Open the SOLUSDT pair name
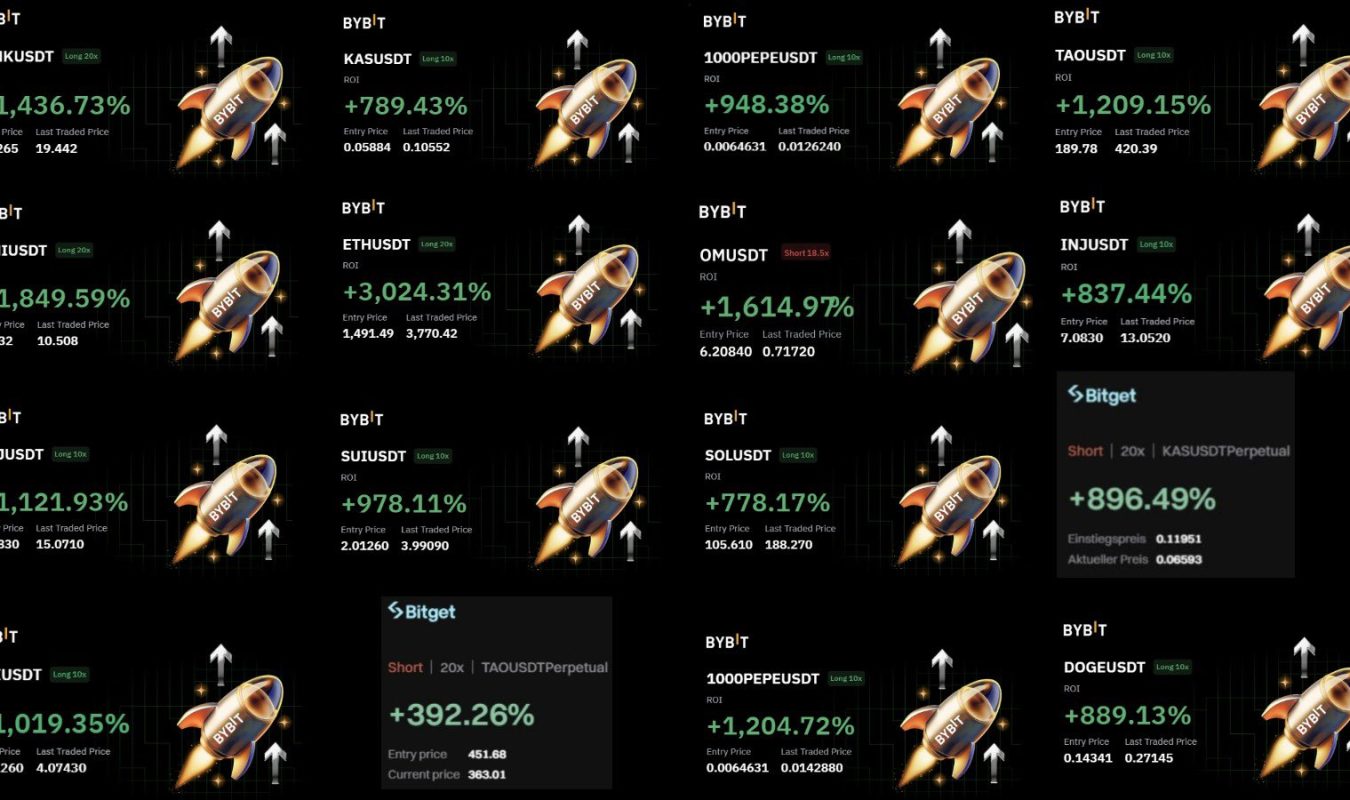 coord(737,455)
